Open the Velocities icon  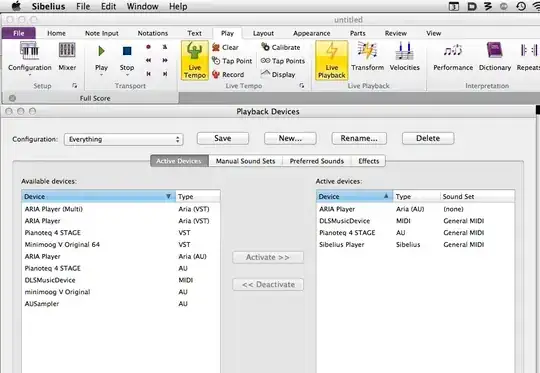(404, 51)
